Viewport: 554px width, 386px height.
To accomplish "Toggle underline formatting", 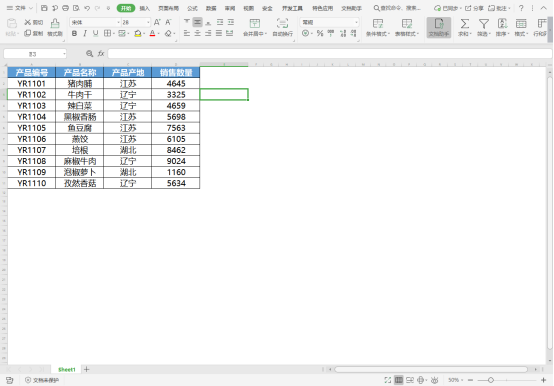I will [95, 33].
